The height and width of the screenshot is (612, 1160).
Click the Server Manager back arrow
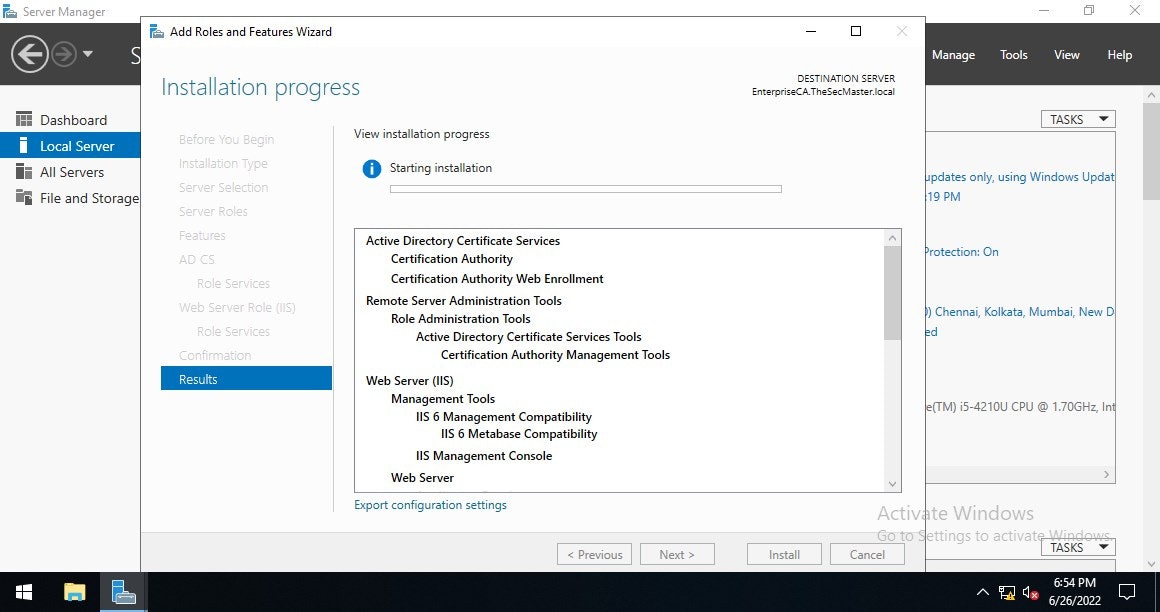tap(30, 54)
